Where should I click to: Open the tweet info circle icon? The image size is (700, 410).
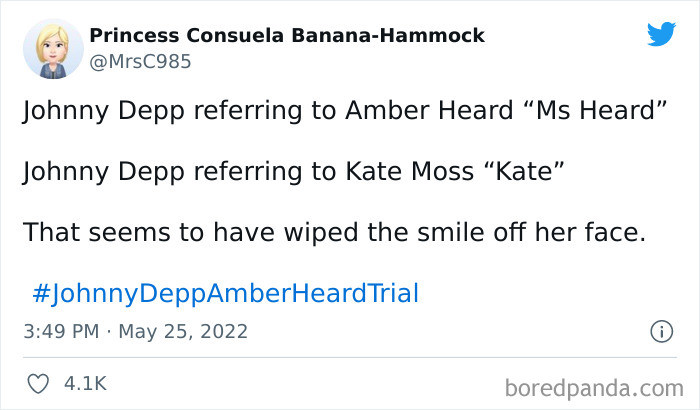[661, 332]
